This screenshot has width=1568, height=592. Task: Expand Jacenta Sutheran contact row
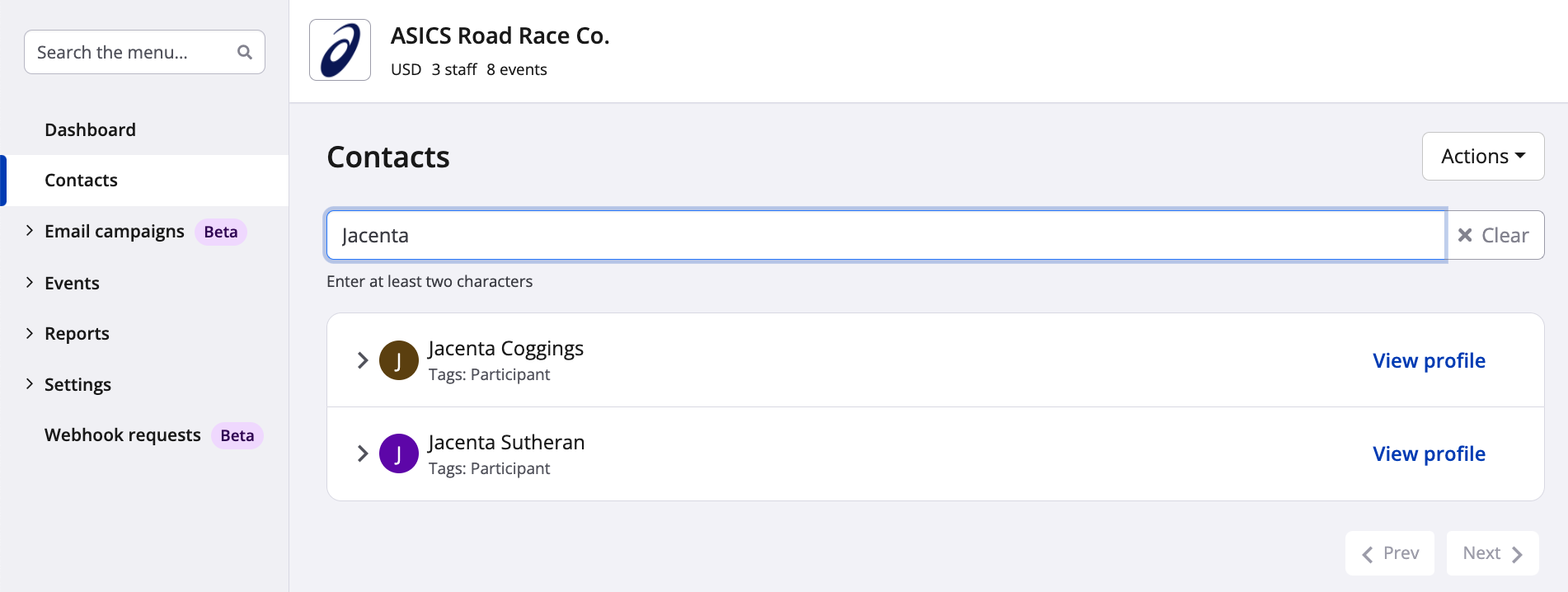pos(362,453)
